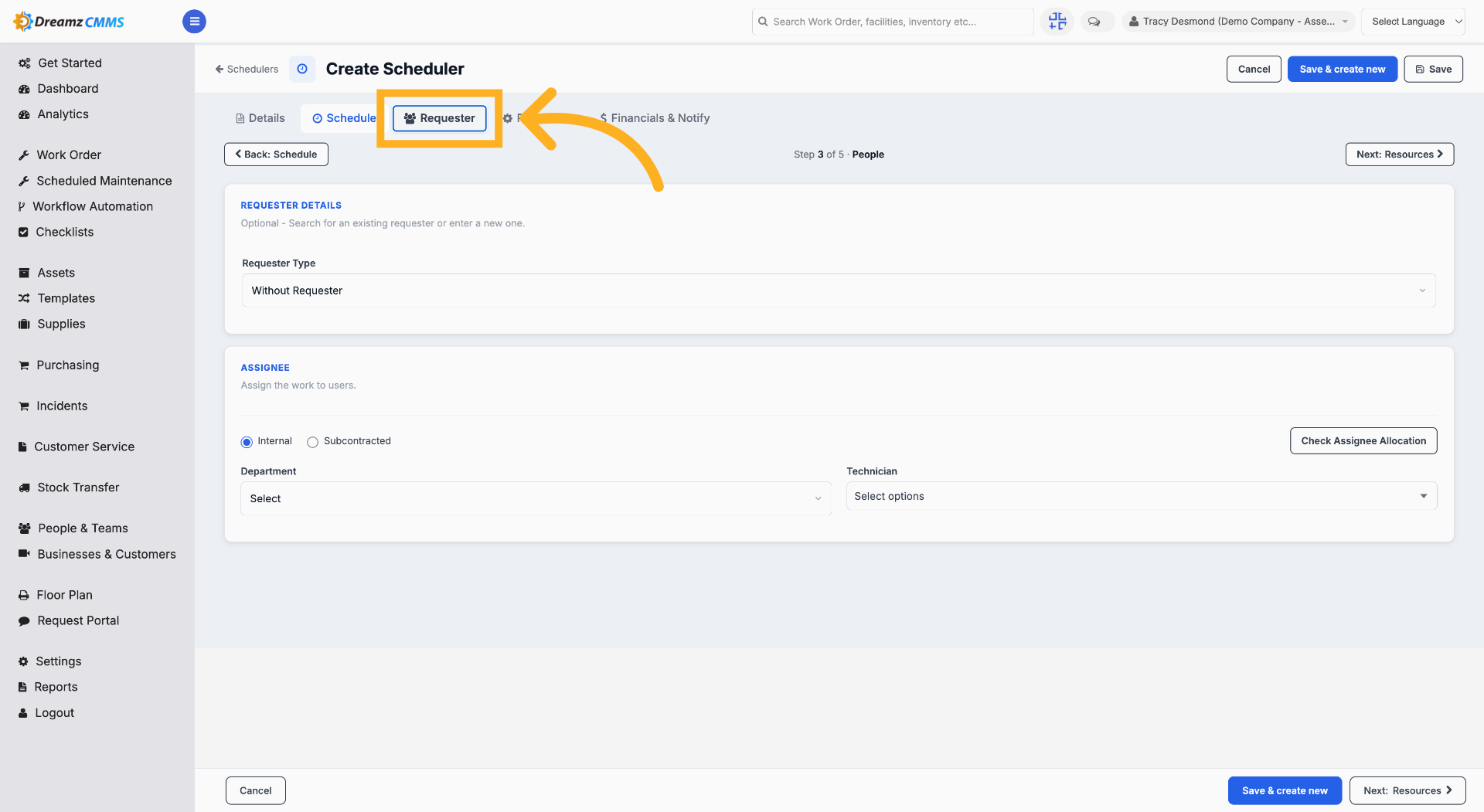
Task: Click the top Next: Resources button
Action: [1400, 155]
